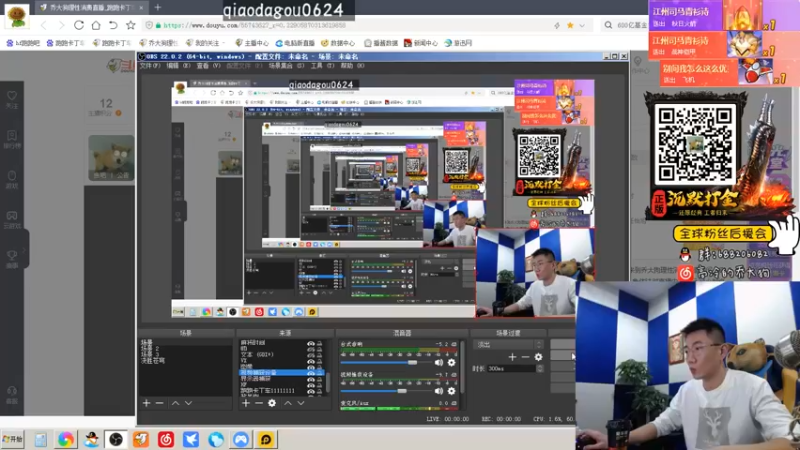Viewport: 800px width, 450px height.
Task: Select the 决胜在哪 scene
Action: [153, 361]
